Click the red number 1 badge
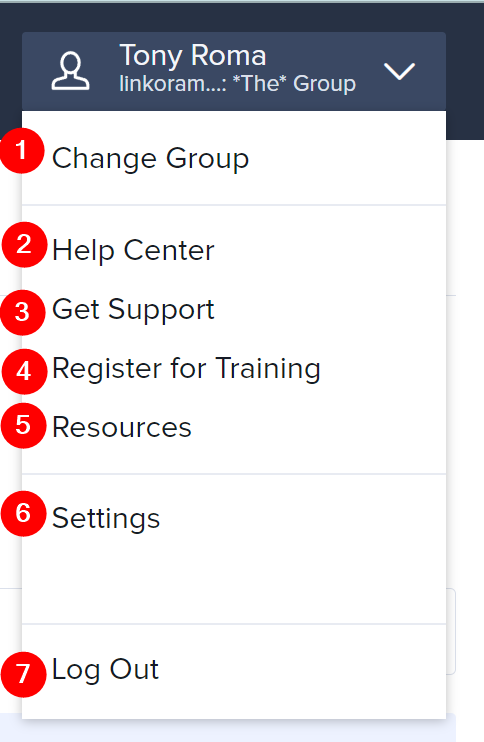Viewport: 484px width, 742px height. coord(22,150)
